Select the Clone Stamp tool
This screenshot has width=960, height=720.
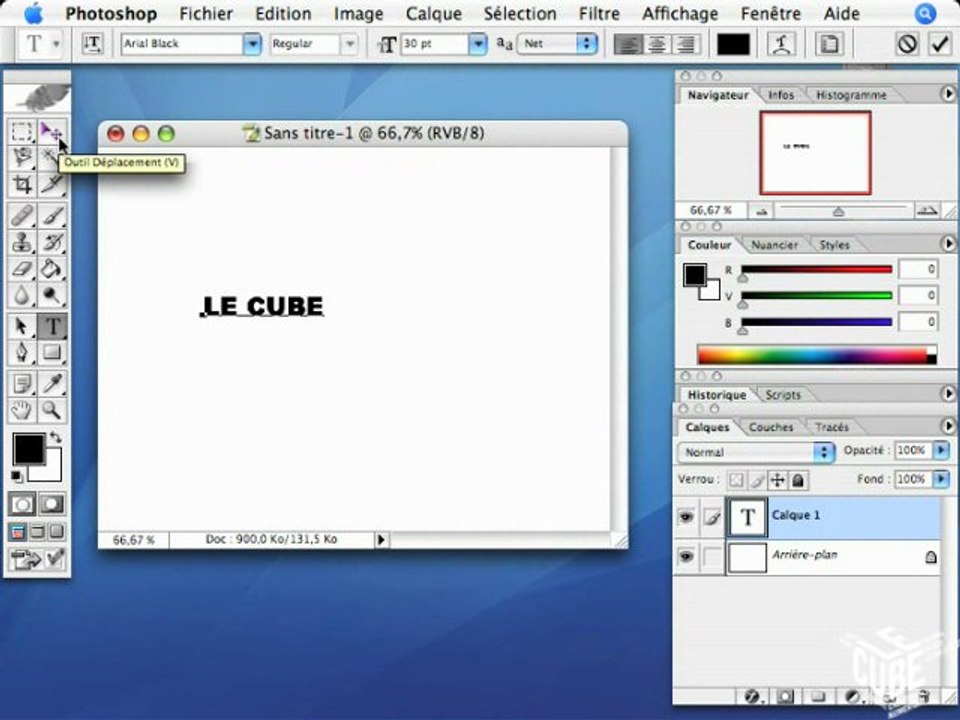point(22,242)
